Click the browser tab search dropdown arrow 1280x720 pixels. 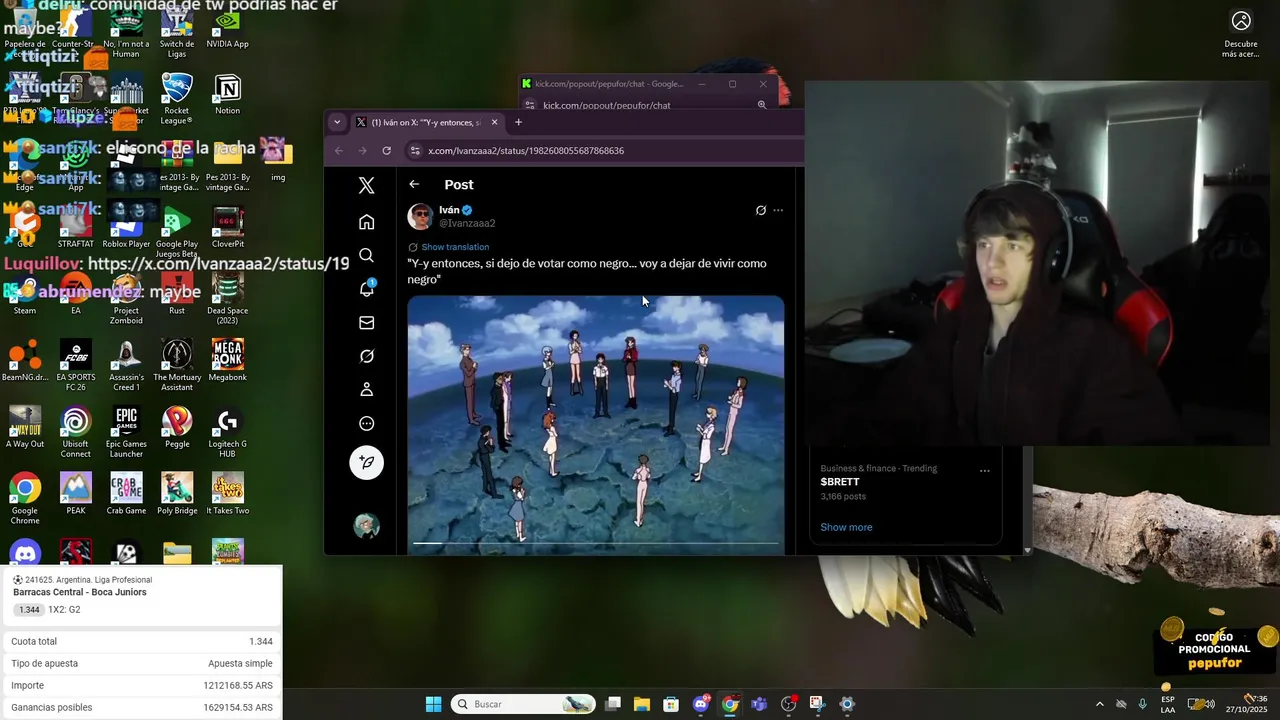pyautogui.click(x=337, y=122)
